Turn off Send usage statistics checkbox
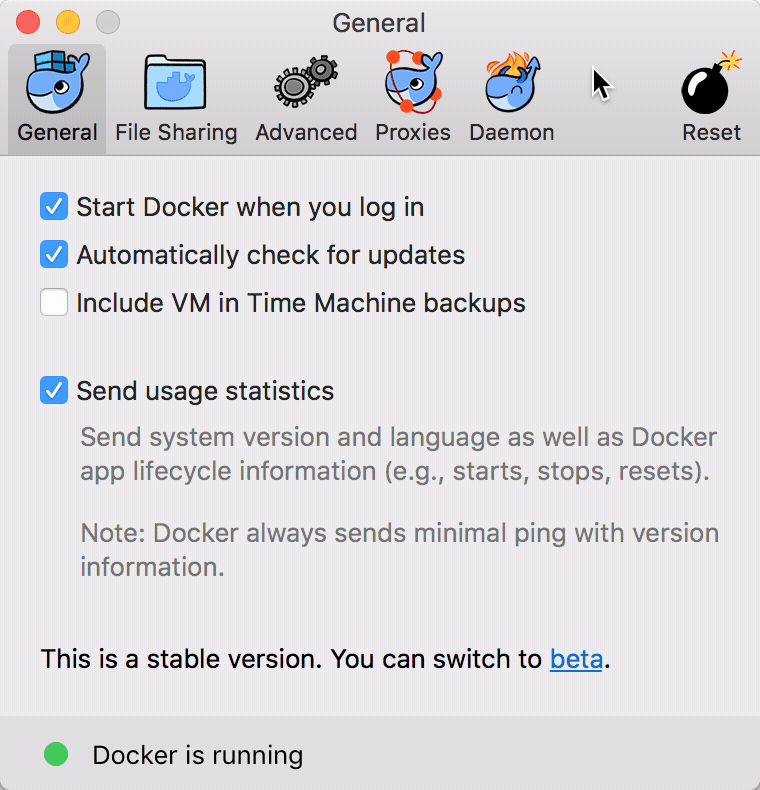Viewport: 760px width, 790px height. (54, 390)
